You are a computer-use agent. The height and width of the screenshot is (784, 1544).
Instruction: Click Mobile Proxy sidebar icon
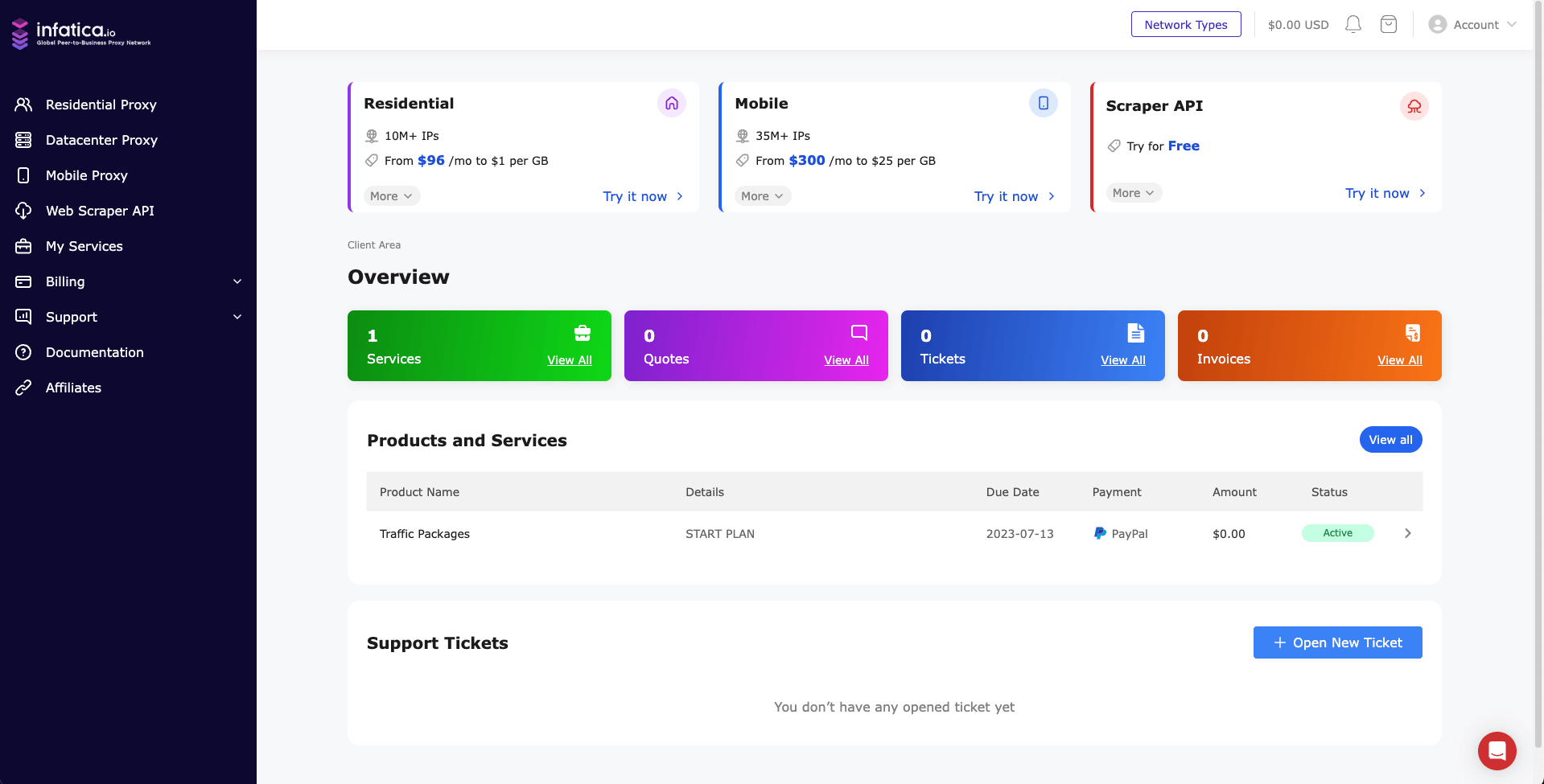[23, 175]
